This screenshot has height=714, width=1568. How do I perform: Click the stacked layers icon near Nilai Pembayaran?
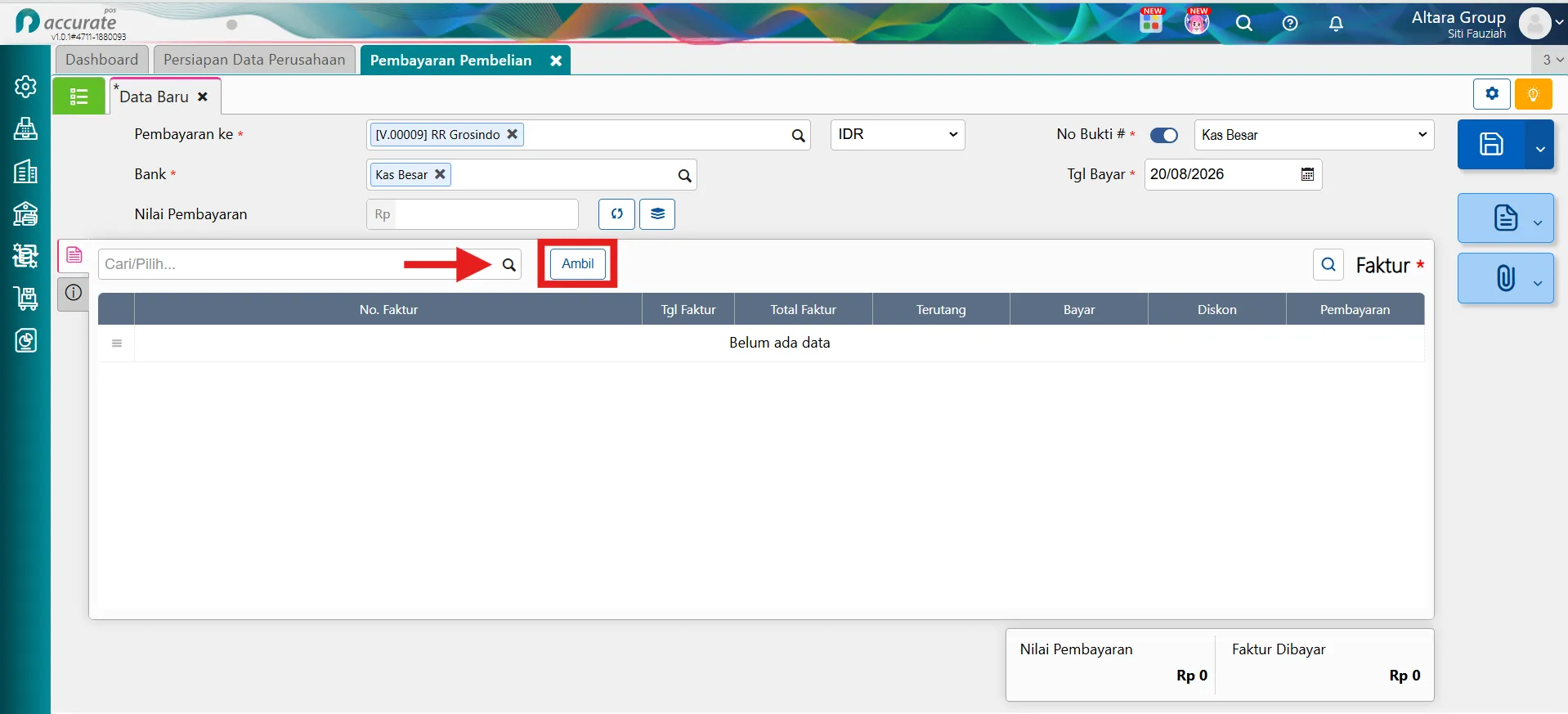click(x=657, y=214)
